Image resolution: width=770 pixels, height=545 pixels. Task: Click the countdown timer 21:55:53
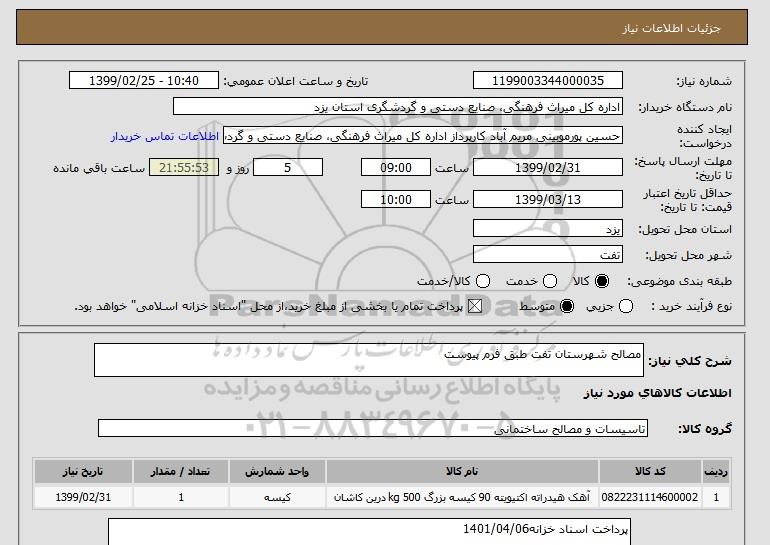[x=184, y=167]
